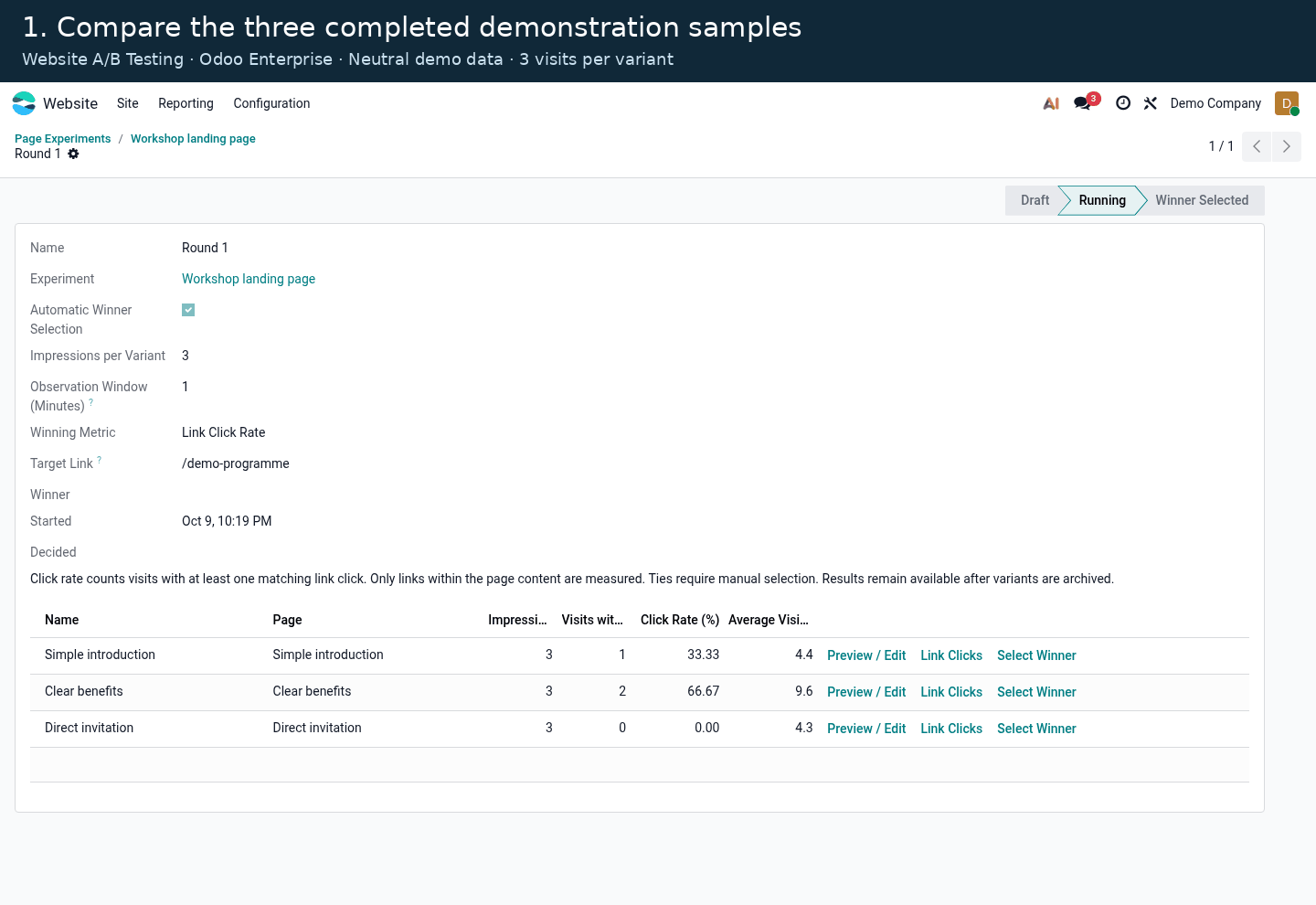Set status to Running
The image size is (1316, 905).
tap(1102, 200)
